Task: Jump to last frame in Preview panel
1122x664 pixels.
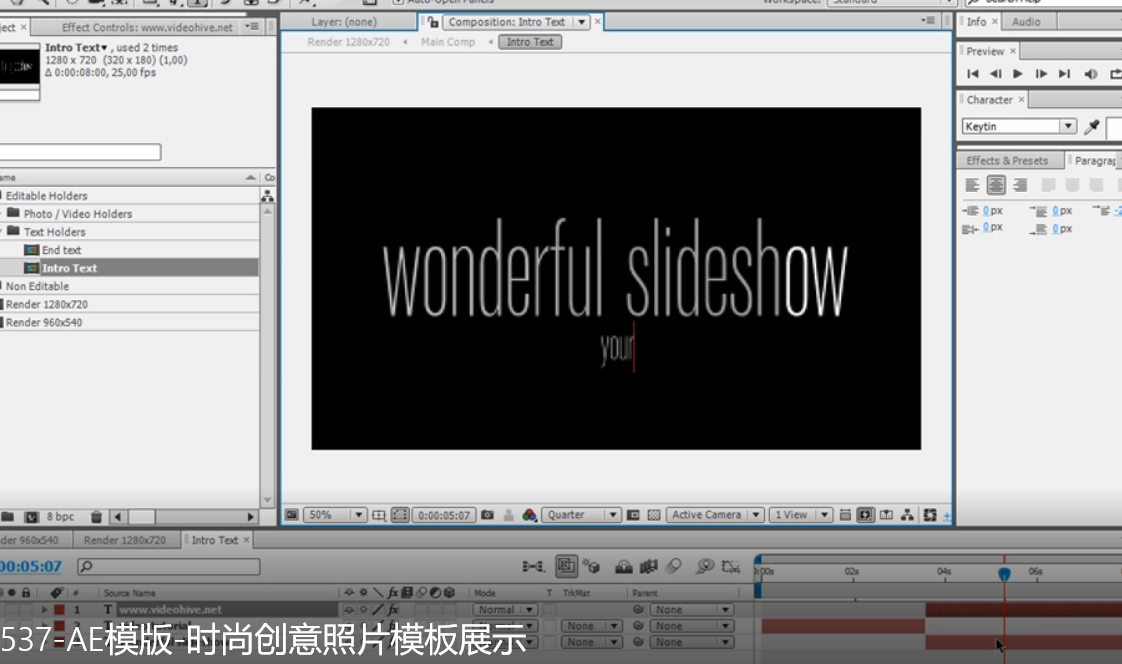Action: [1065, 74]
